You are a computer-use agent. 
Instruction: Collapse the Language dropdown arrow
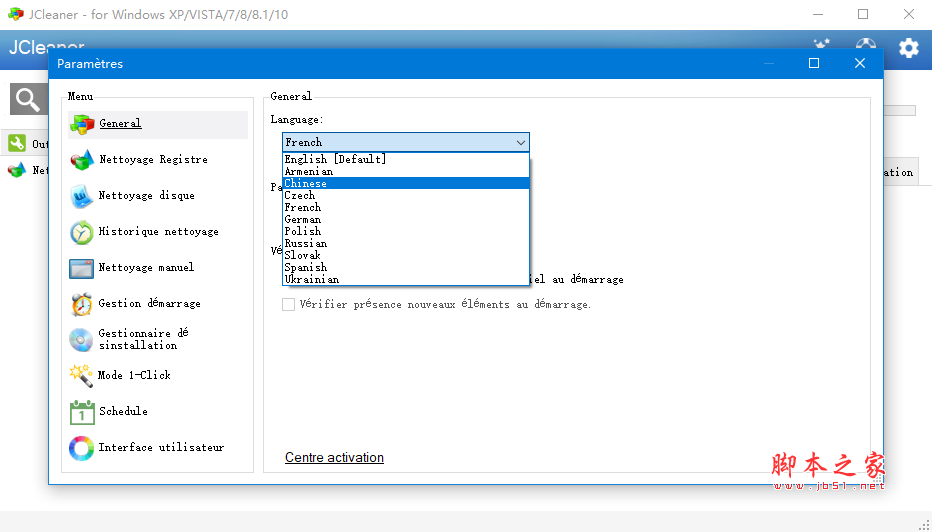(x=521, y=143)
